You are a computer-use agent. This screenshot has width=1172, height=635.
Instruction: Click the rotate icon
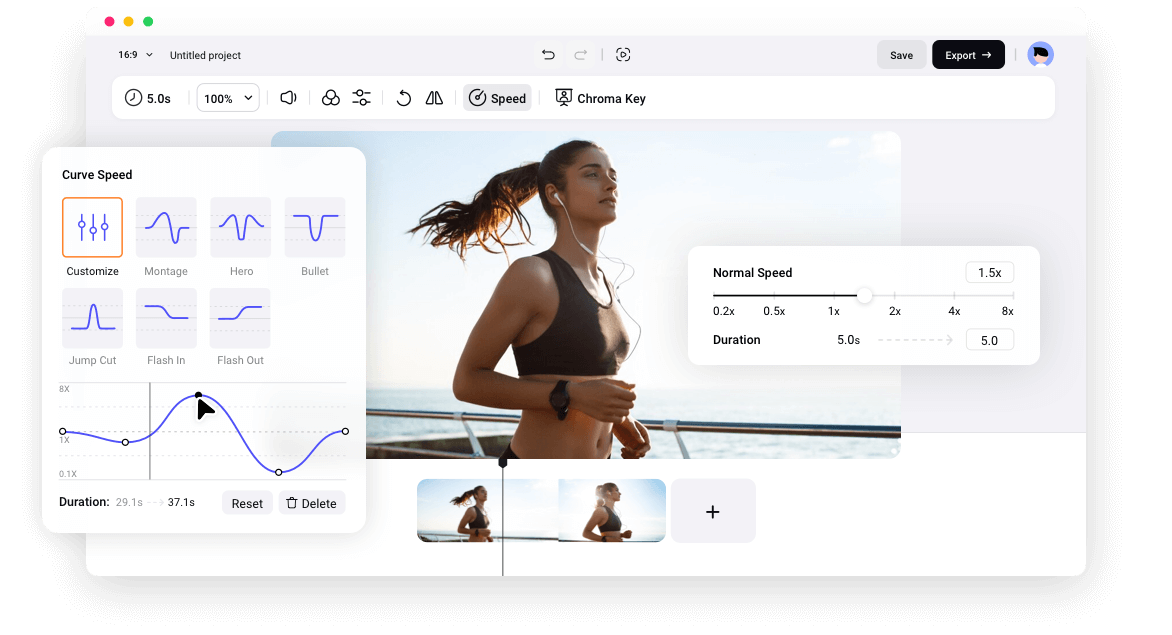click(404, 98)
